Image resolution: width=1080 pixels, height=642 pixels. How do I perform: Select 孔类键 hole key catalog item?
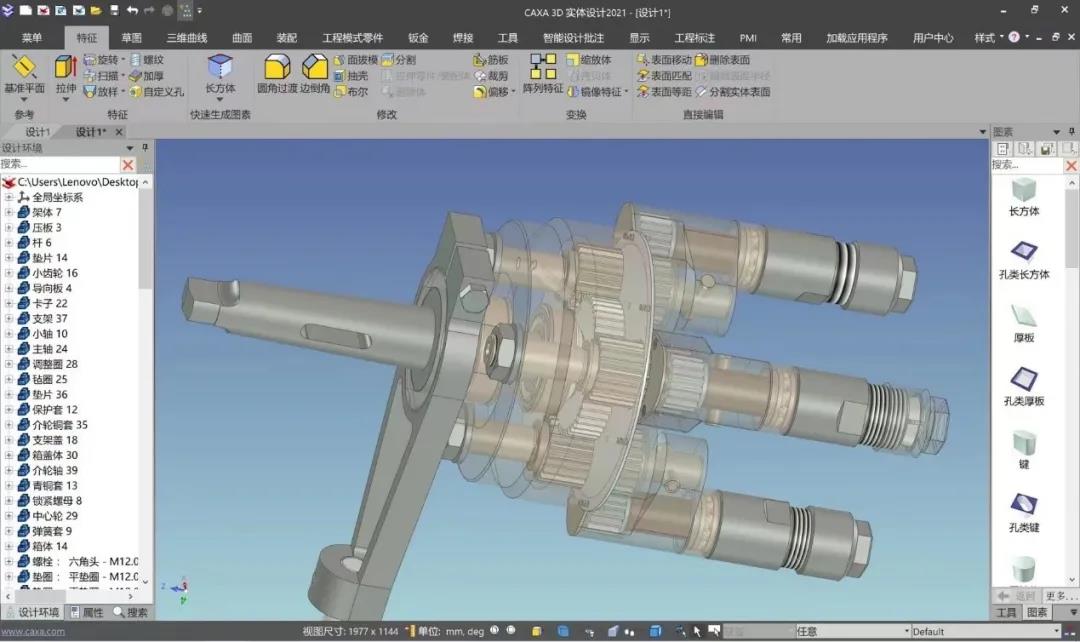pos(1024,512)
